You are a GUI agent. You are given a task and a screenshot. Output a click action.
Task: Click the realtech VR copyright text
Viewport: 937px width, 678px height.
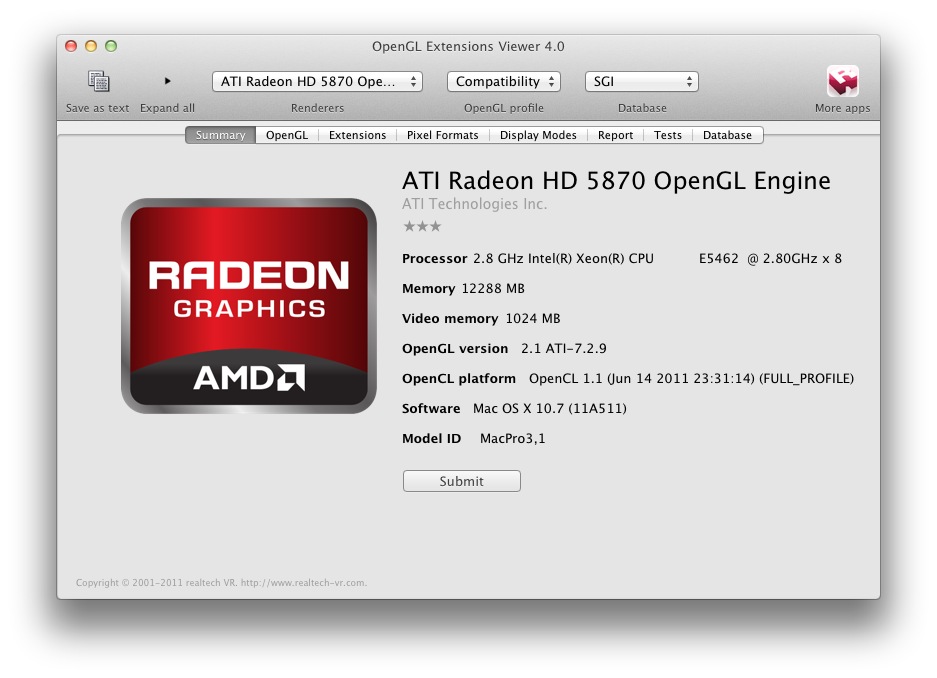221,582
